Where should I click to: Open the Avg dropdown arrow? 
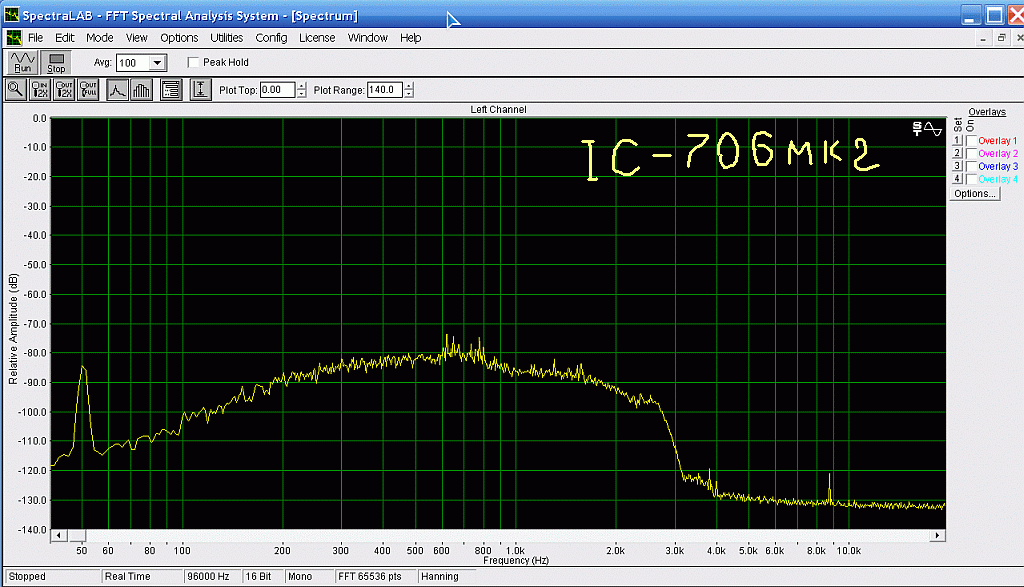(157, 63)
